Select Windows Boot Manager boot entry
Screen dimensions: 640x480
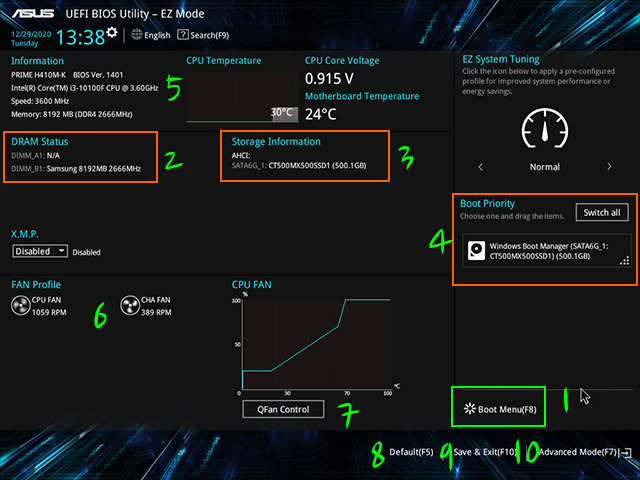(x=547, y=251)
